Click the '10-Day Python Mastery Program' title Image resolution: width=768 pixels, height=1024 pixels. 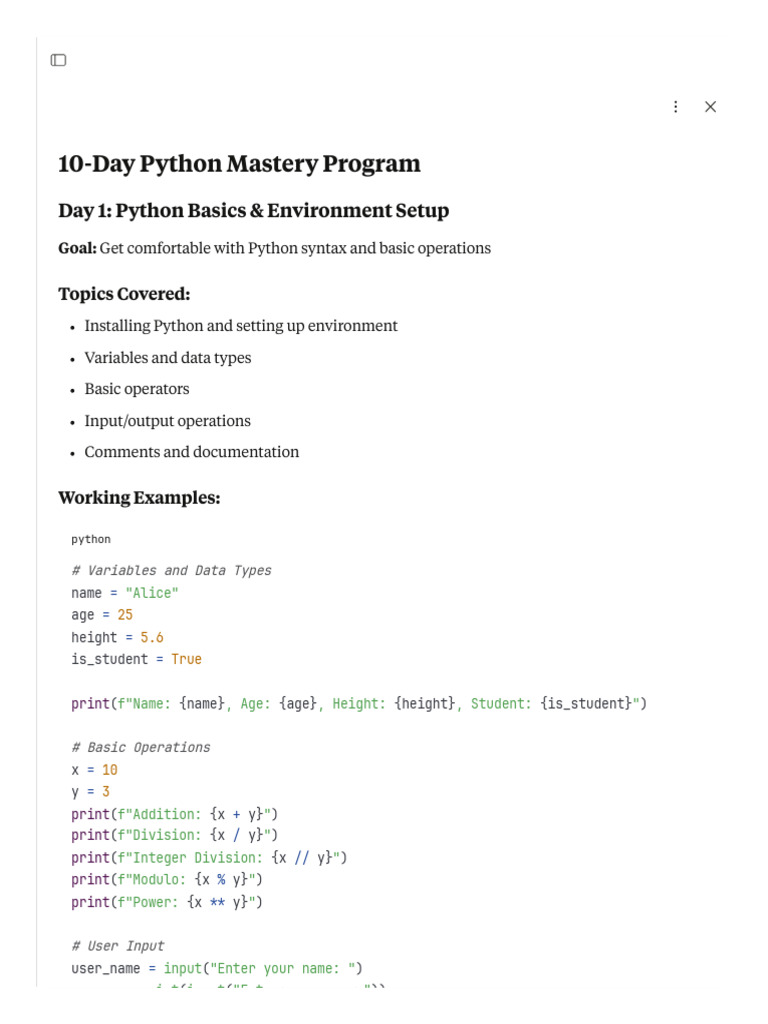tap(239, 163)
